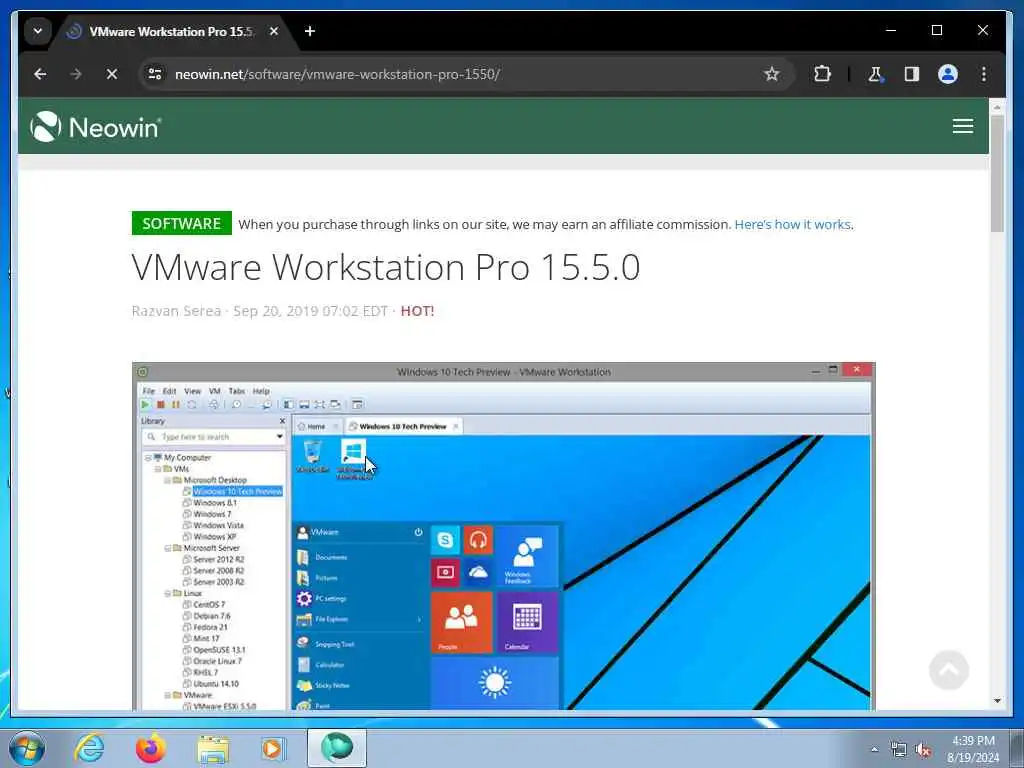1024x768 pixels.
Task: Click the scrollbar down arrow
Action: point(997,701)
